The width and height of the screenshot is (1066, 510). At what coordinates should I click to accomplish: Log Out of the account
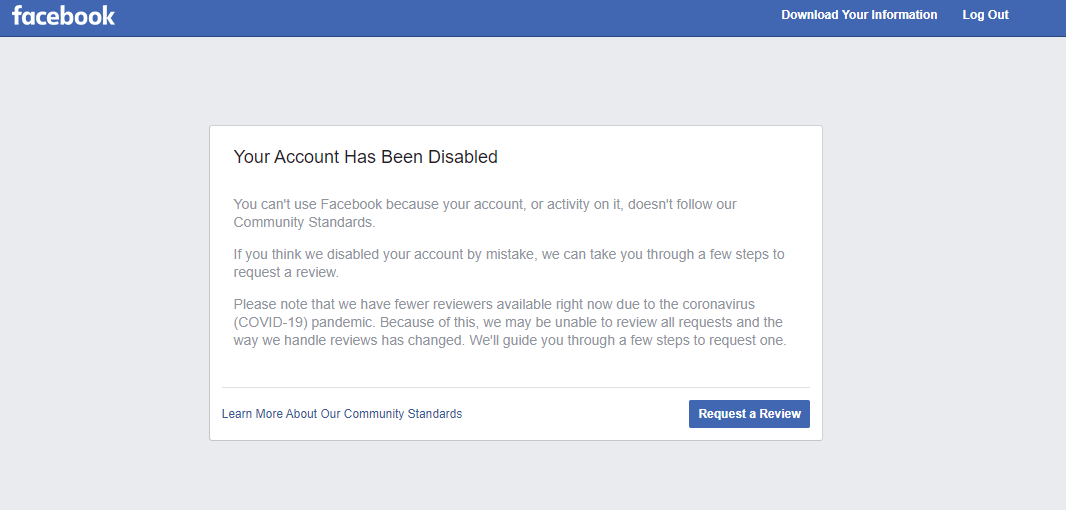pos(985,15)
